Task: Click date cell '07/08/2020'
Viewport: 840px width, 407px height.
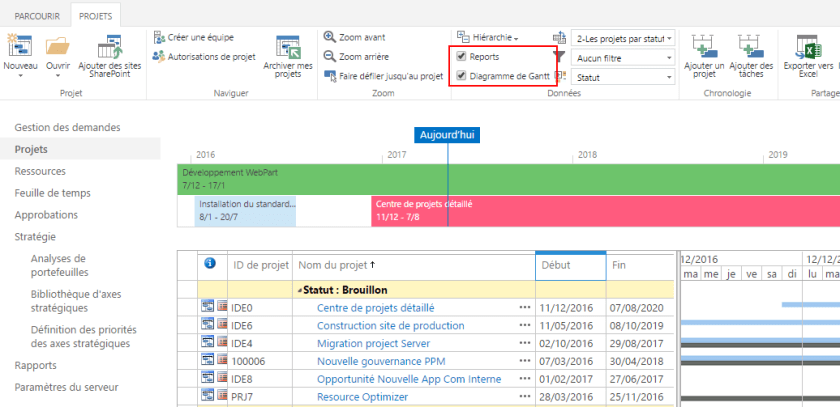Action: [x=640, y=308]
